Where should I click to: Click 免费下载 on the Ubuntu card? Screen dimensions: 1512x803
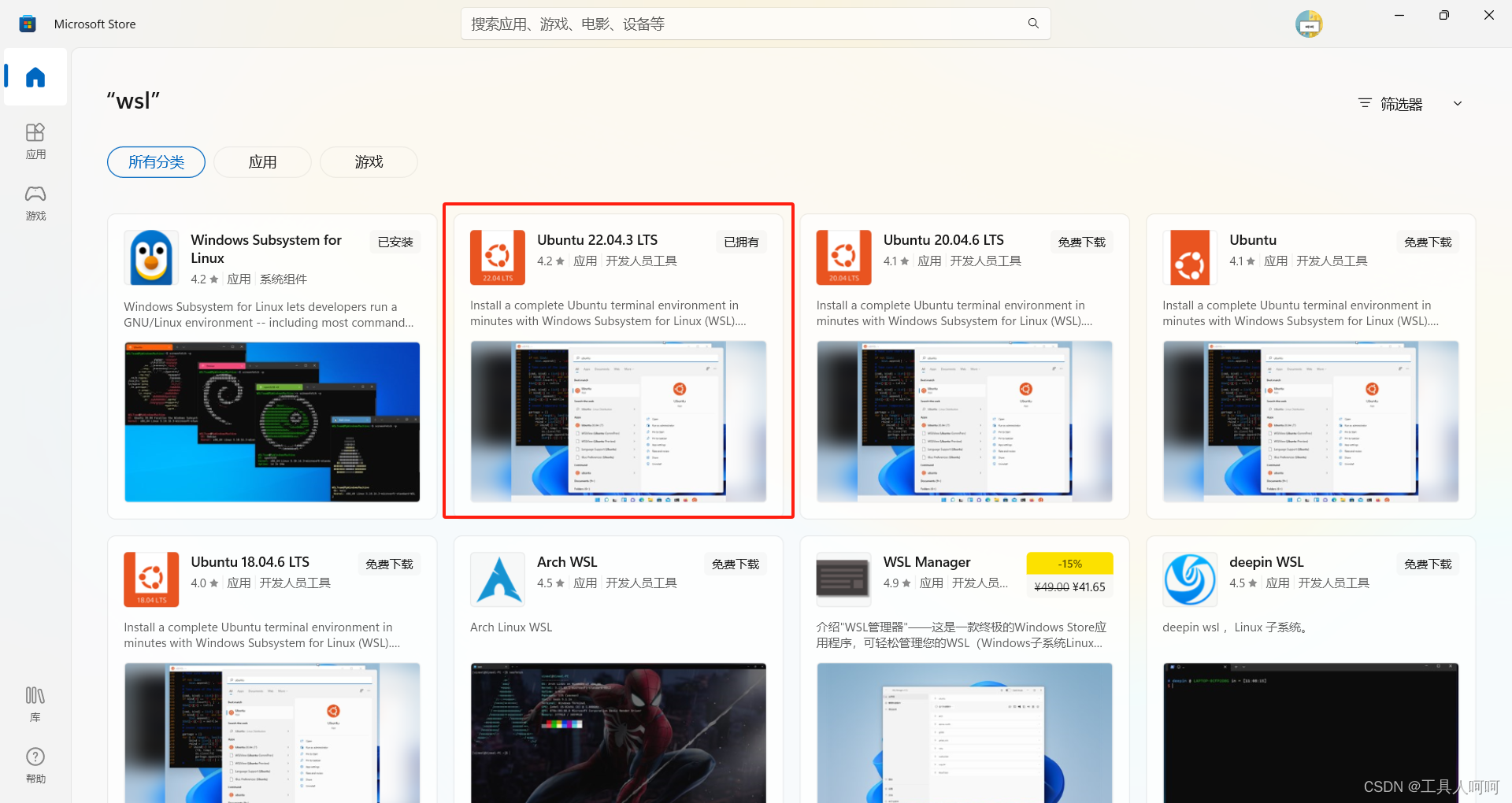(1428, 242)
